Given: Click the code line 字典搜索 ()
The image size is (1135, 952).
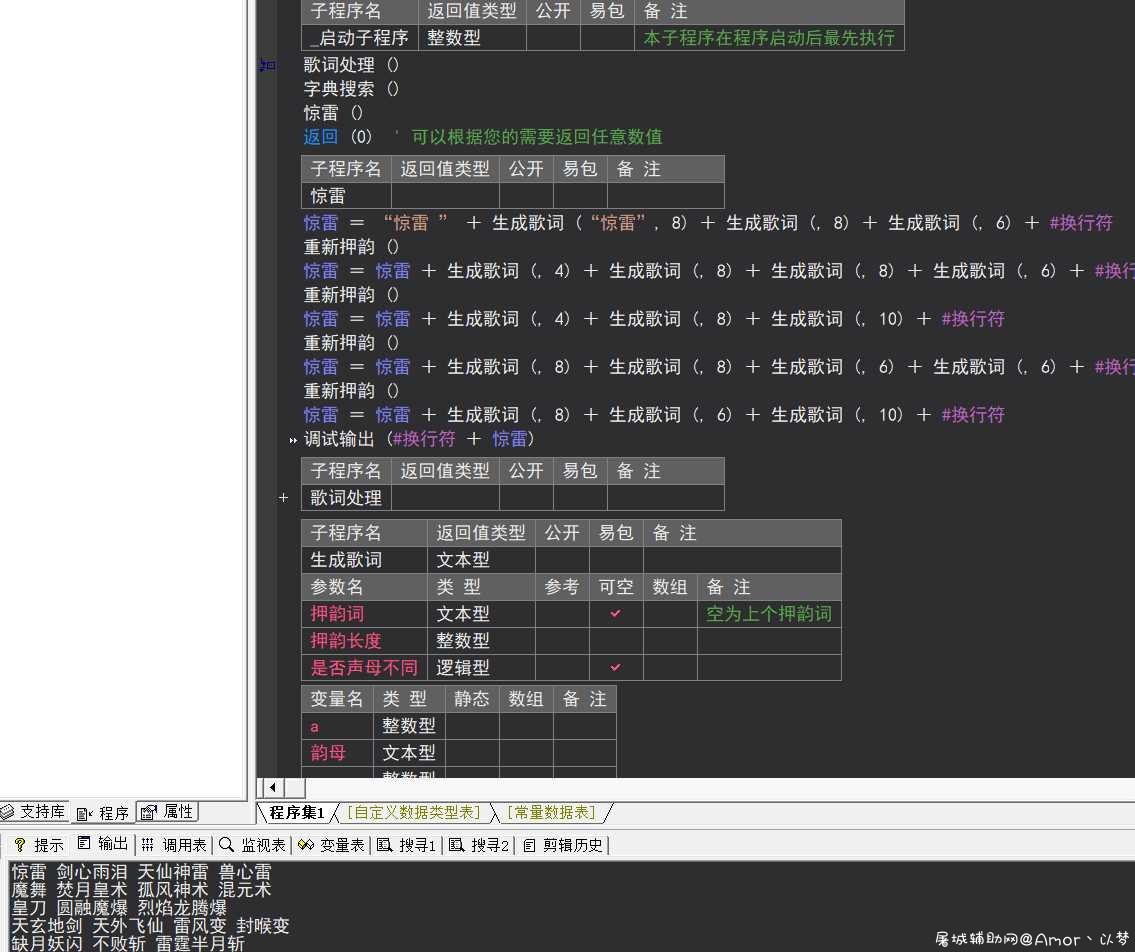Looking at the screenshot, I should [x=351, y=89].
